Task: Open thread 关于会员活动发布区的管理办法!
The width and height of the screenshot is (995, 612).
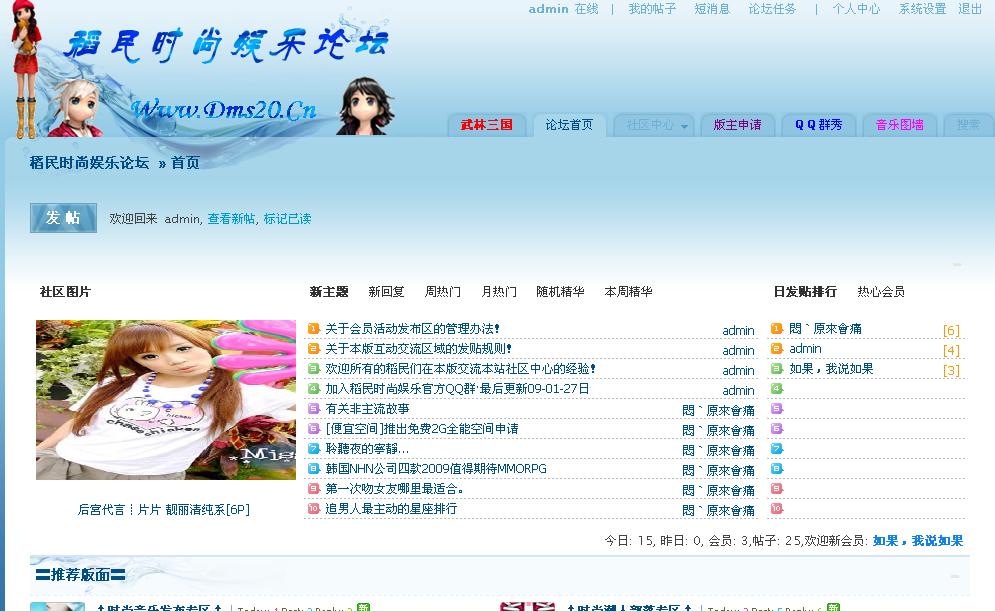Action: pos(412,329)
